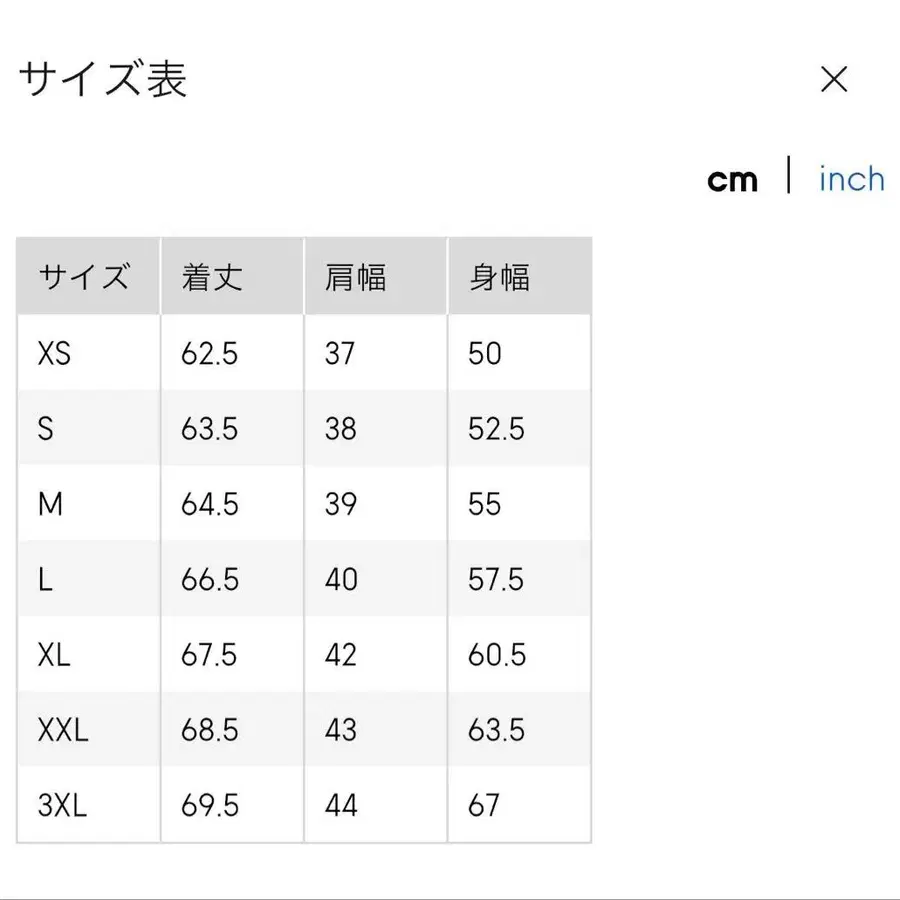Select the XS size row label
The image size is (900, 900).
tap(55, 353)
